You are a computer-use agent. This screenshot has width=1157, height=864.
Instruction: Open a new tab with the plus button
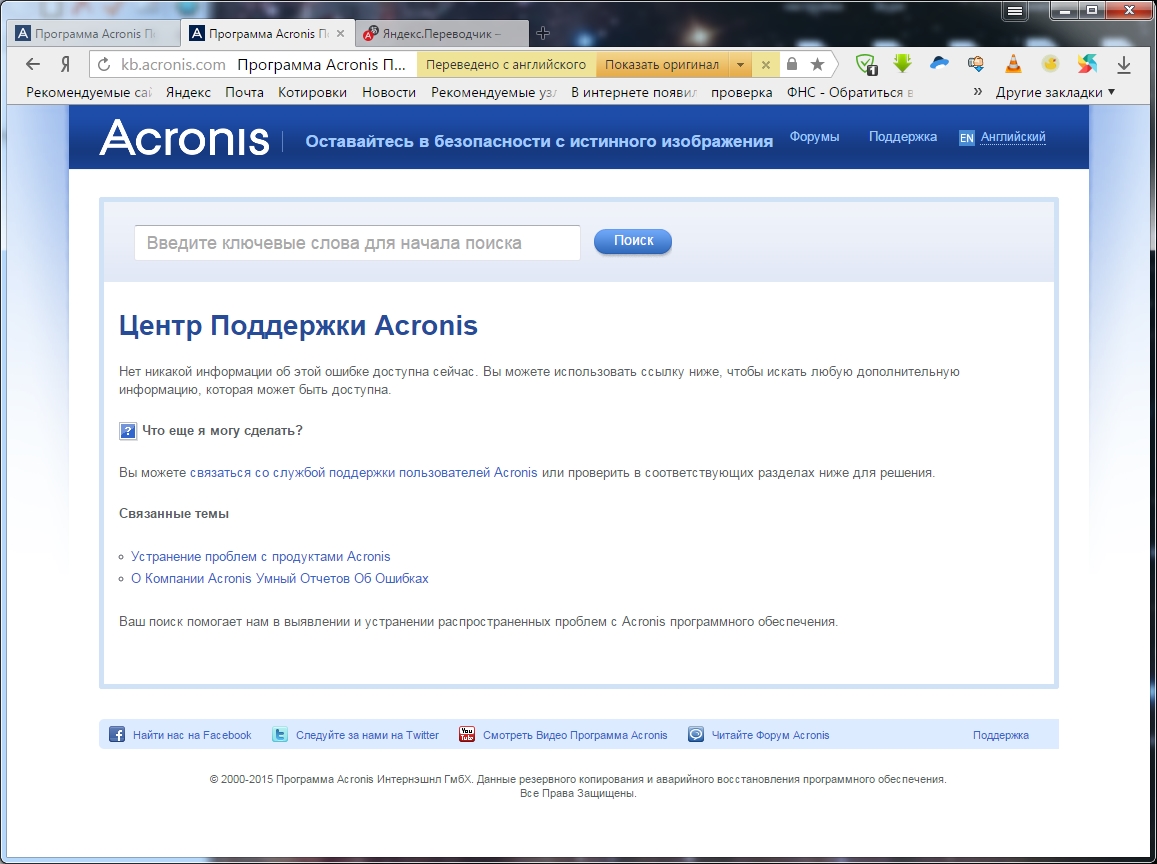(x=543, y=33)
